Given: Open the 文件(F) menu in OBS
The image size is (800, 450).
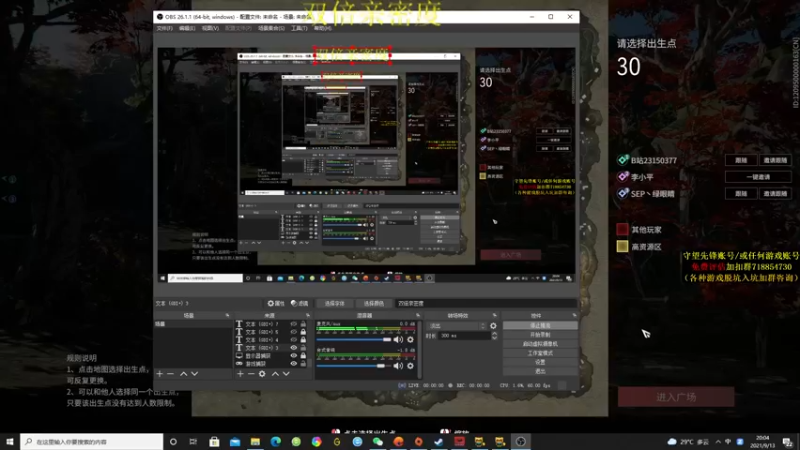Looking at the screenshot, I should pos(164,29).
